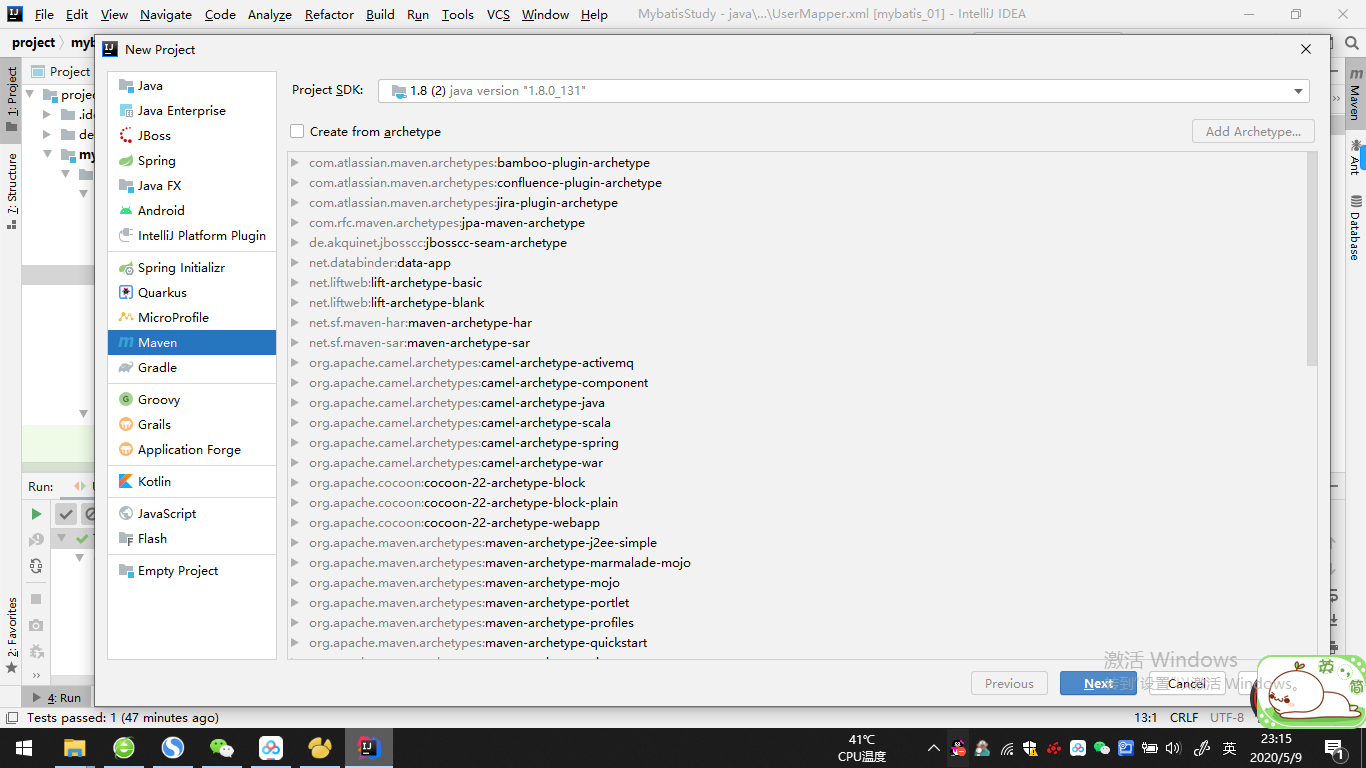
Task: Click the Next button
Action: (1098, 684)
